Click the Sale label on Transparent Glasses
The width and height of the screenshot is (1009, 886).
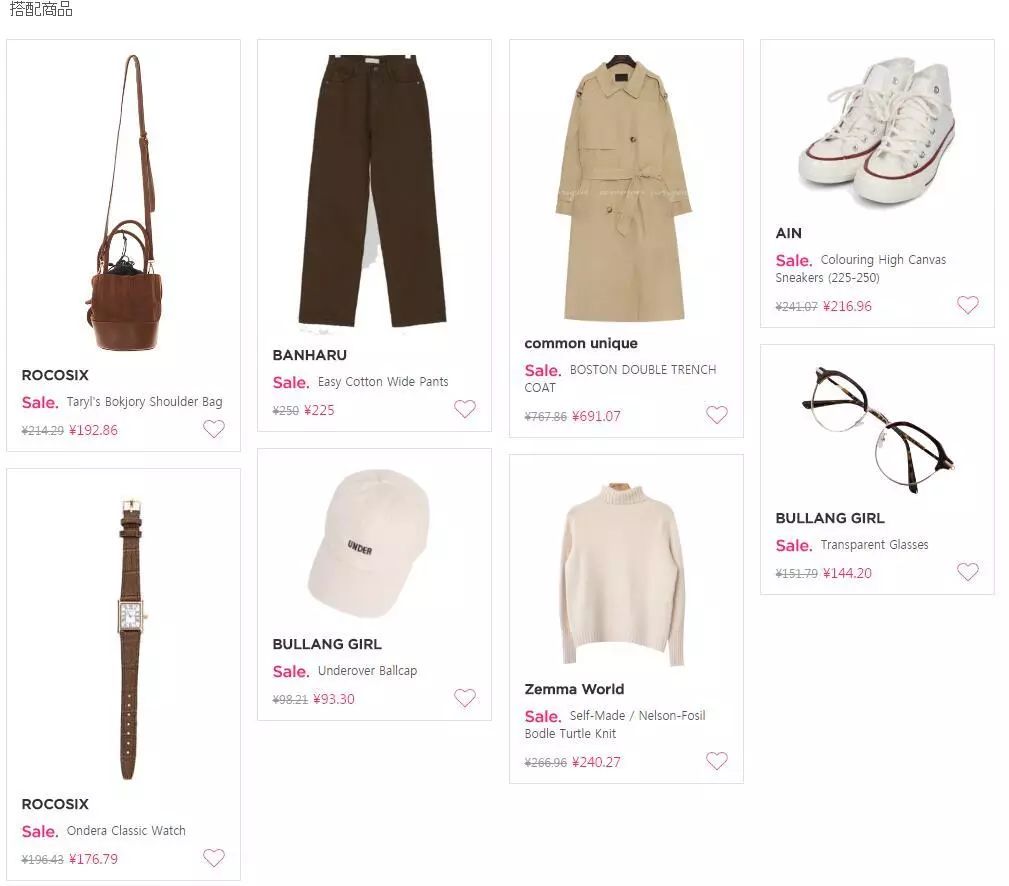pos(793,545)
